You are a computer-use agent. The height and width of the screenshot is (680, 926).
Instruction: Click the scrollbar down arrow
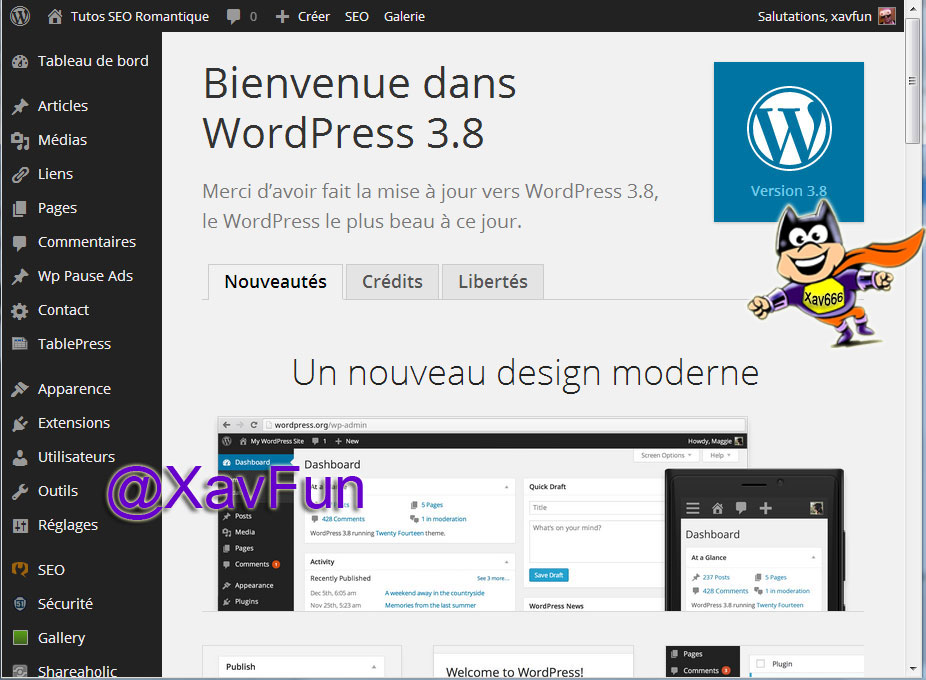pos(913,670)
